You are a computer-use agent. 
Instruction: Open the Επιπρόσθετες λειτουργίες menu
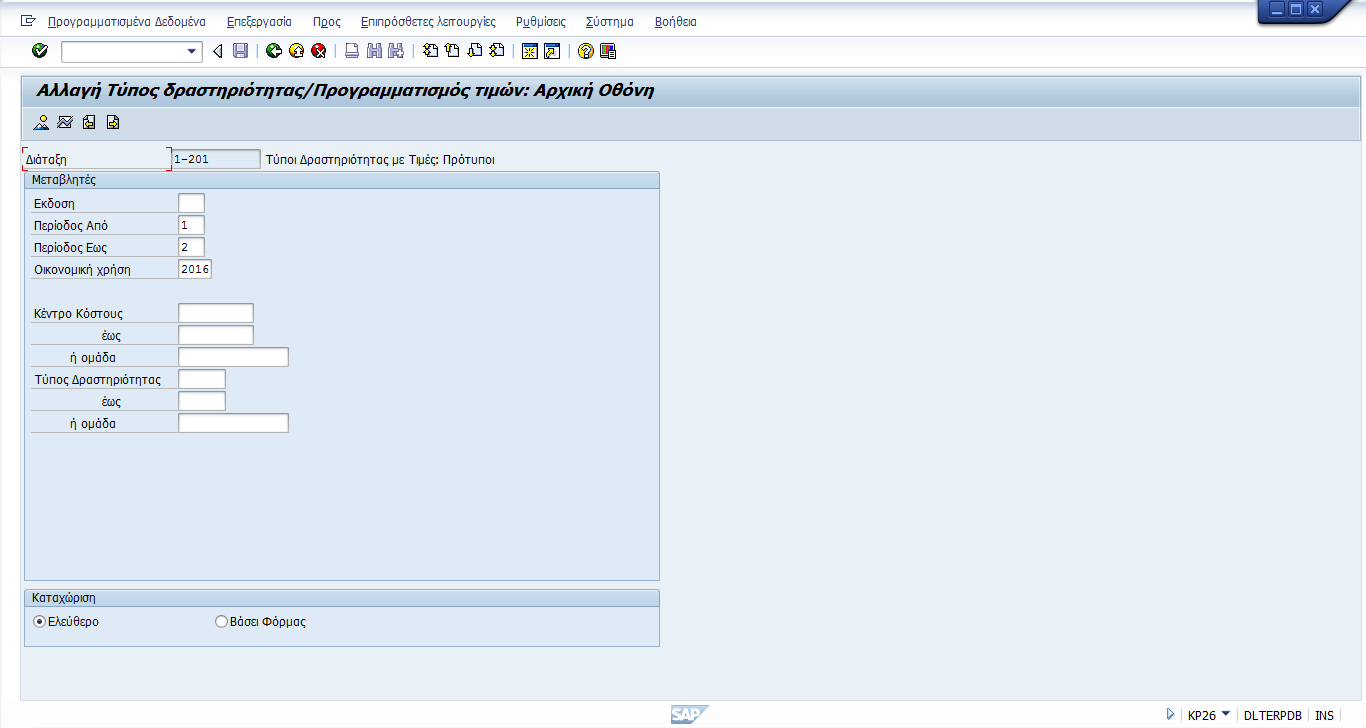pos(428,21)
